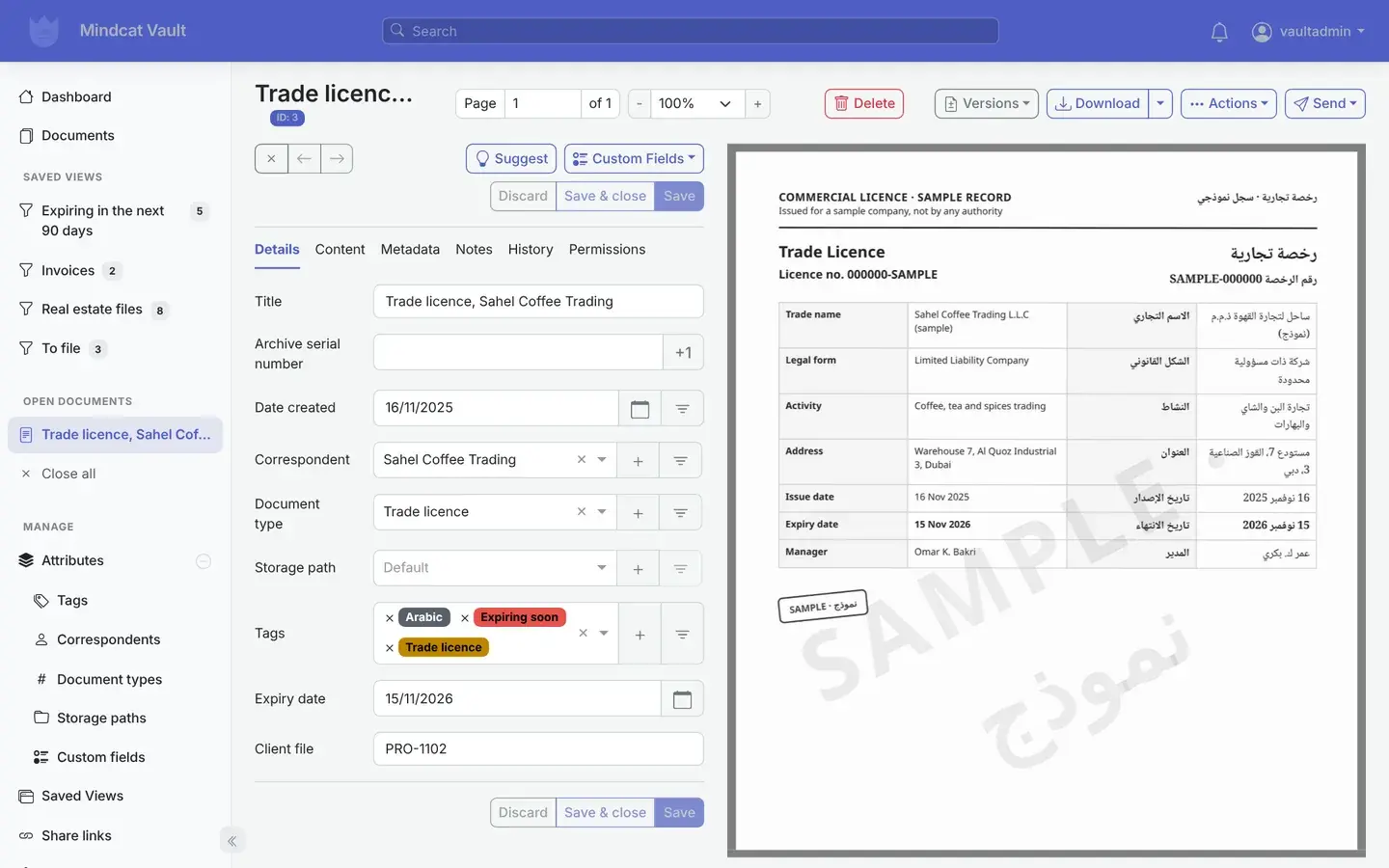Click the red Delete button

click(864, 103)
